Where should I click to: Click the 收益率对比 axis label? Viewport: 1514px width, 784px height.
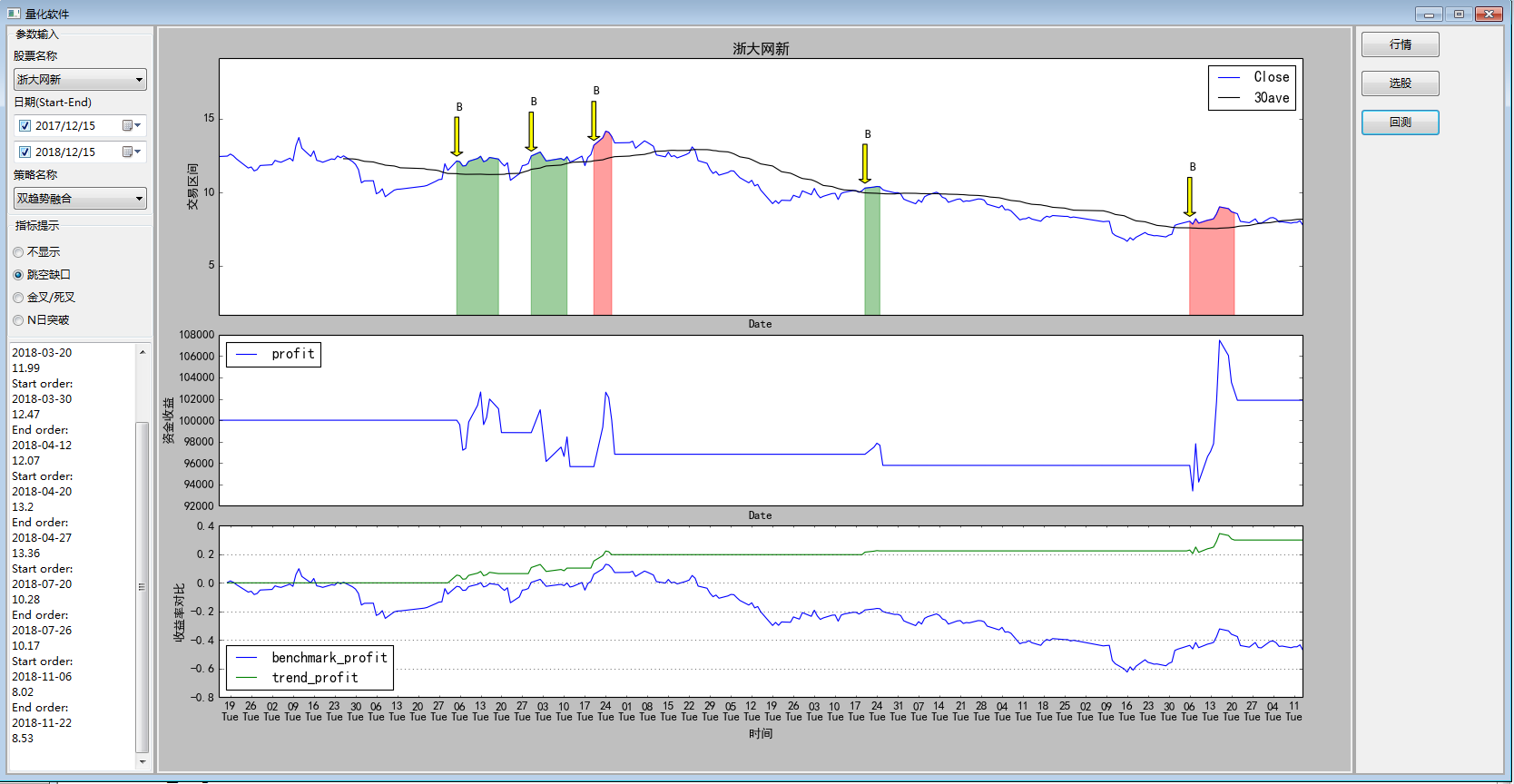pos(180,612)
